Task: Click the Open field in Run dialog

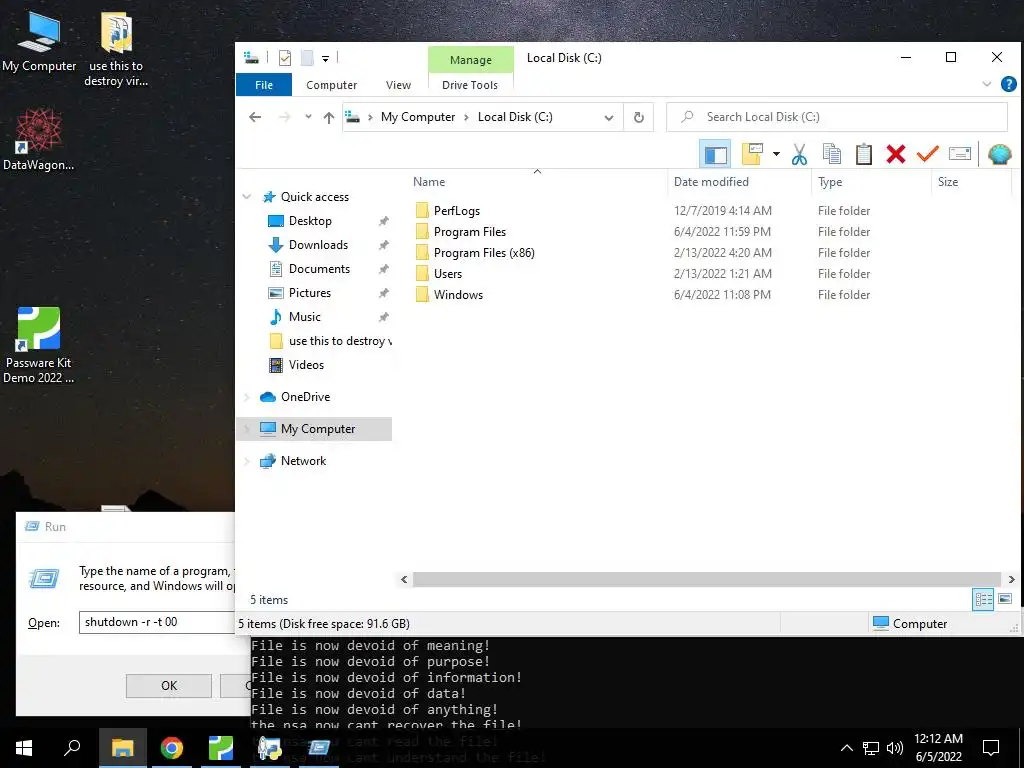Action: (x=157, y=622)
